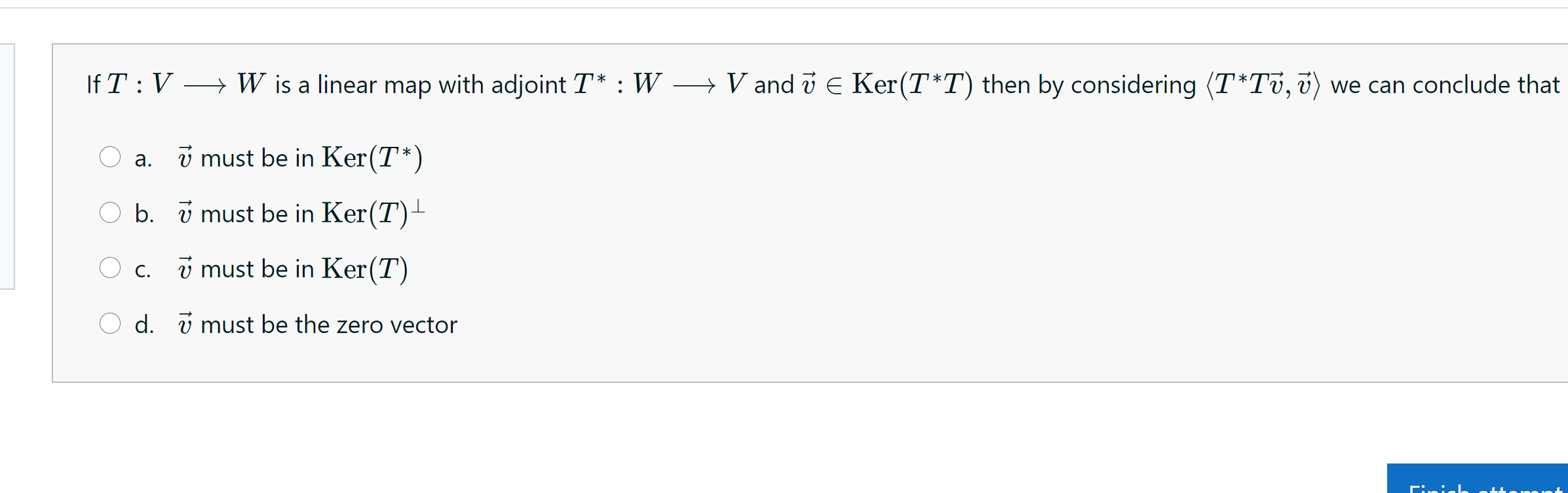Click the Finish attempt text label
The image size is (1568, 493).
pos(1478,490)
